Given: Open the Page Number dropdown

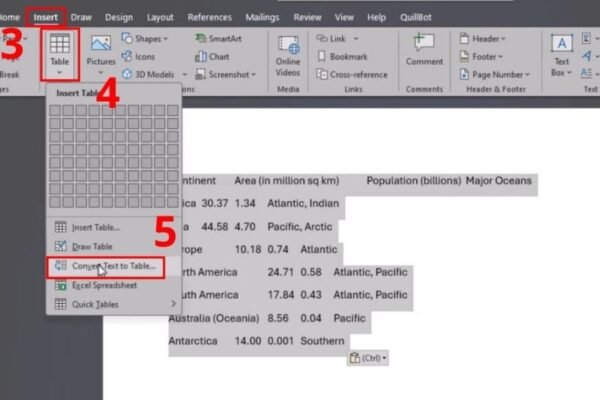Looking at the screenshot, I should point(498,74).
